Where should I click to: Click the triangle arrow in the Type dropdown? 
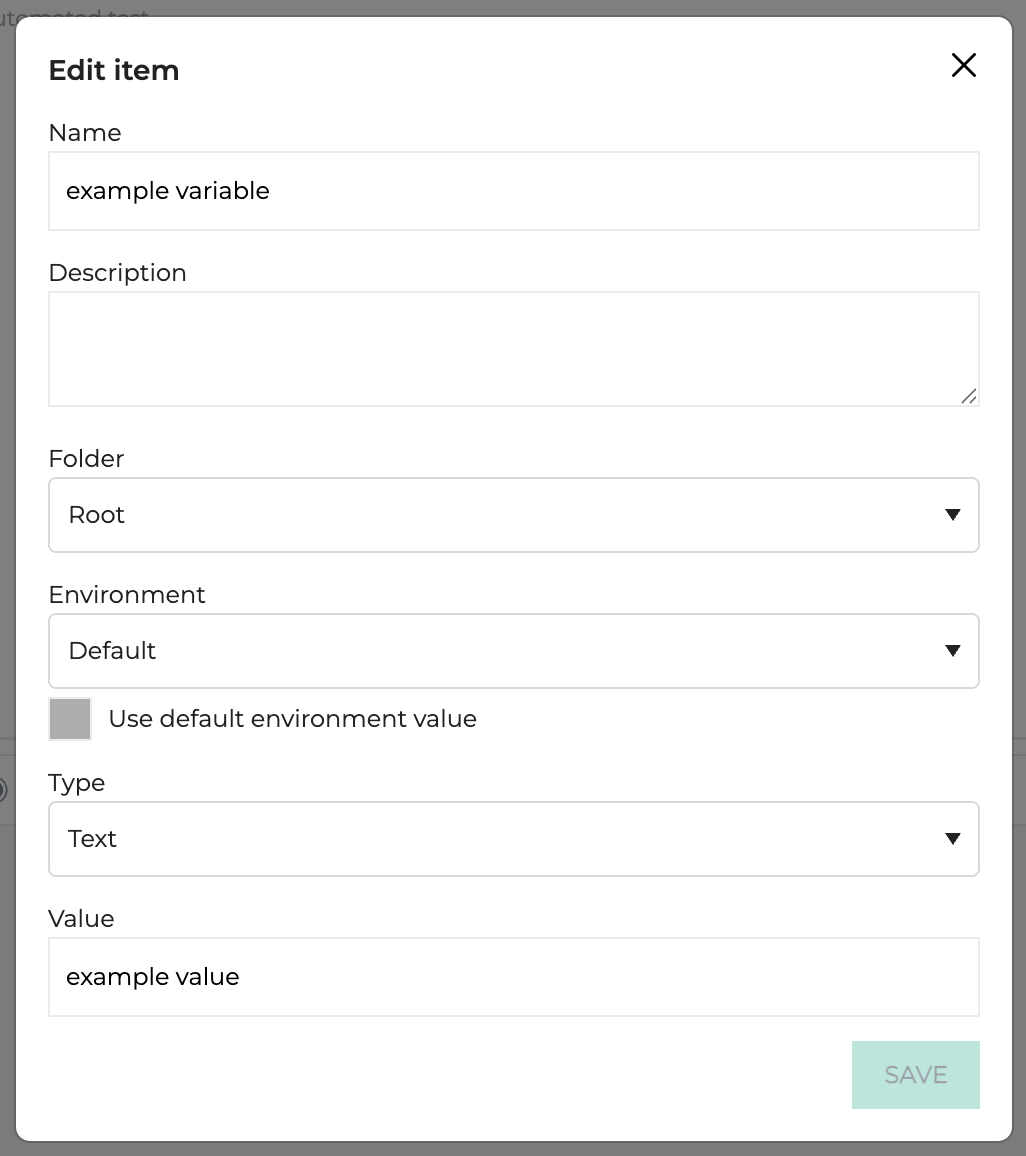click(x=952, y=838)
